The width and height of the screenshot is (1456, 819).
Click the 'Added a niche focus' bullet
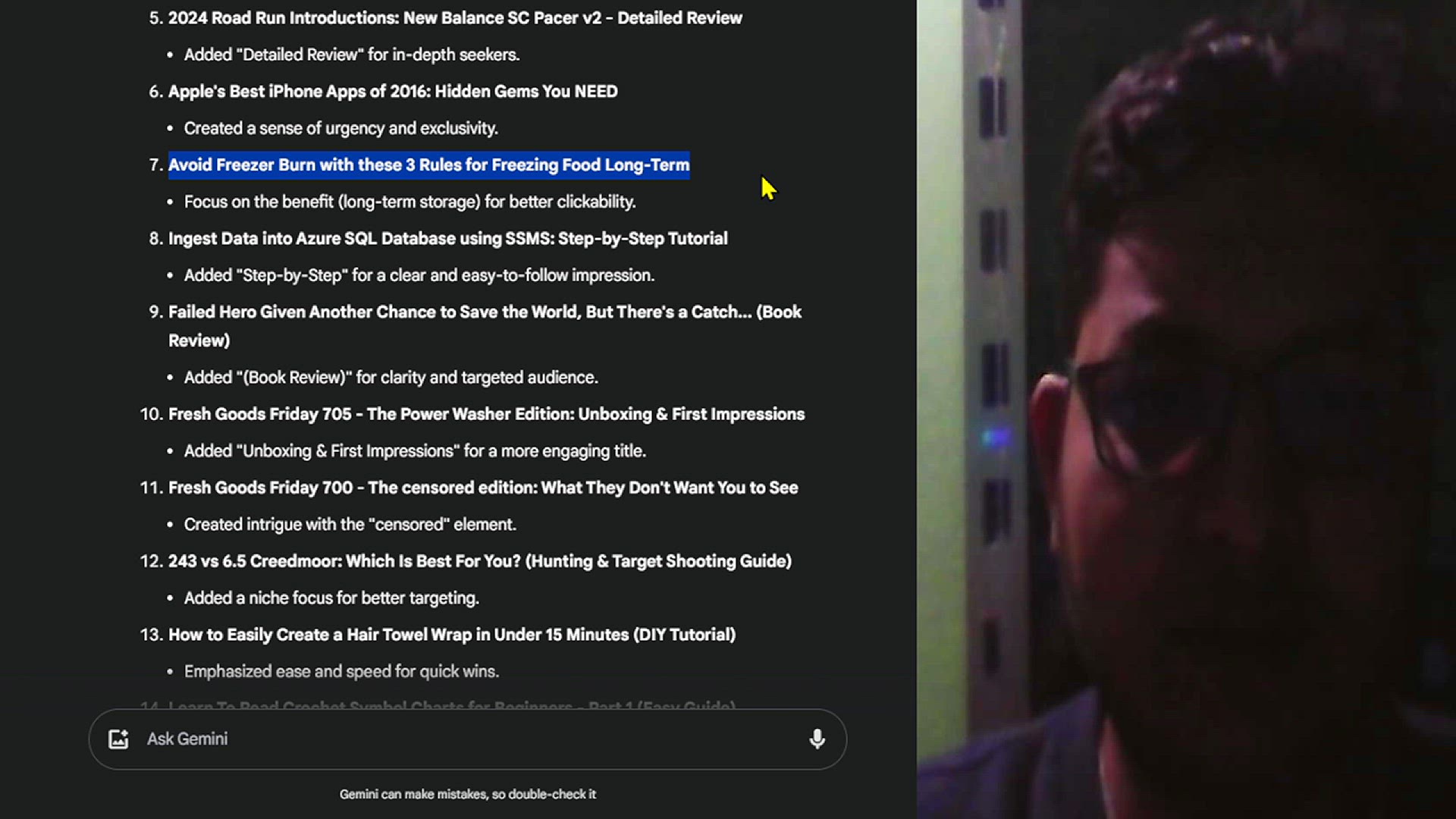(x=331, y=598)
